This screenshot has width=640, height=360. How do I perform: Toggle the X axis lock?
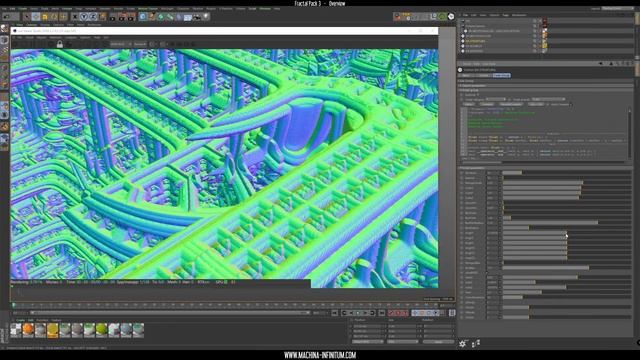(x=75, y=17)
